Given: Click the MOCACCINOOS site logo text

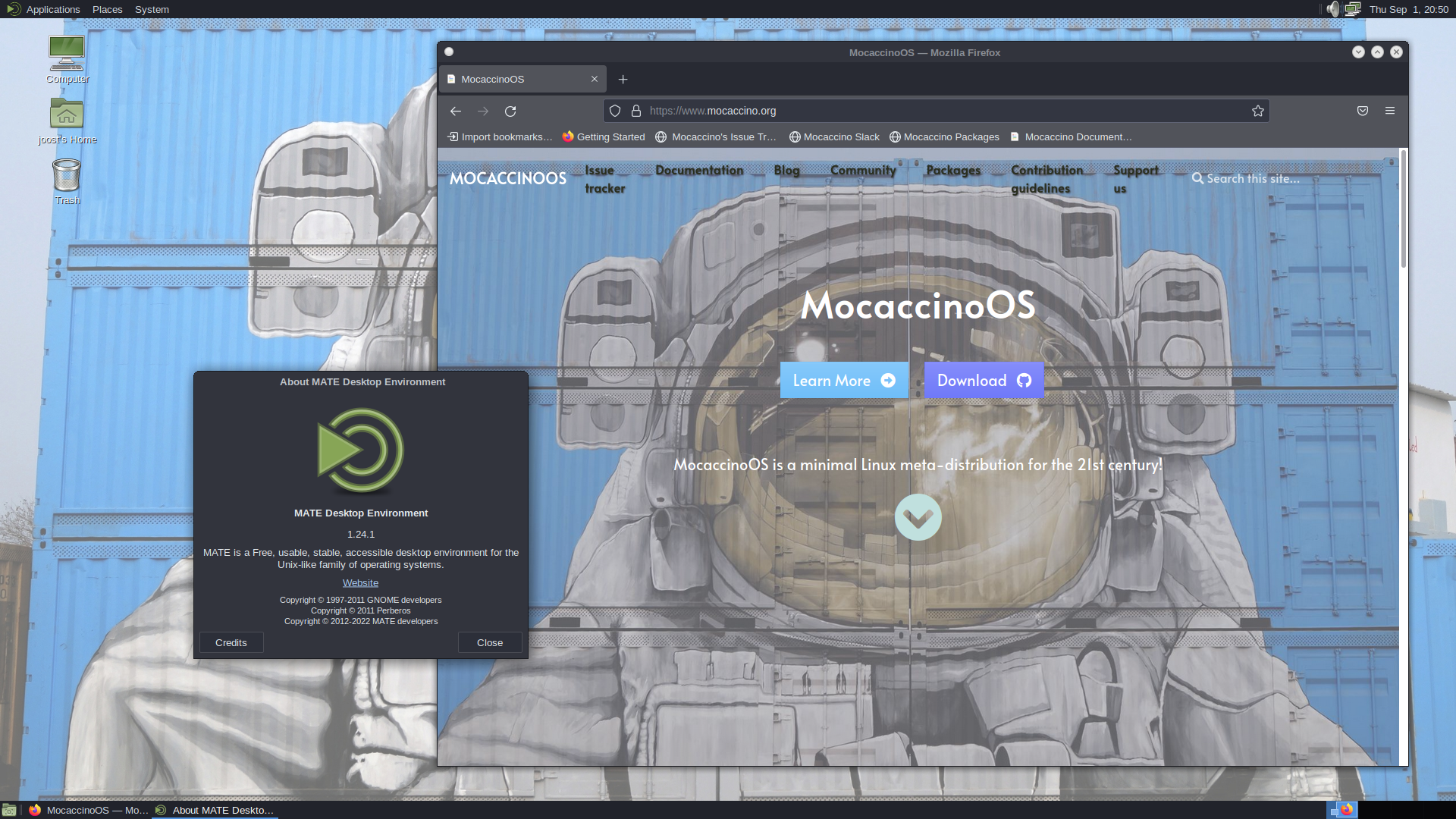Looking at the screenshot, I should (x=508, y=178).
